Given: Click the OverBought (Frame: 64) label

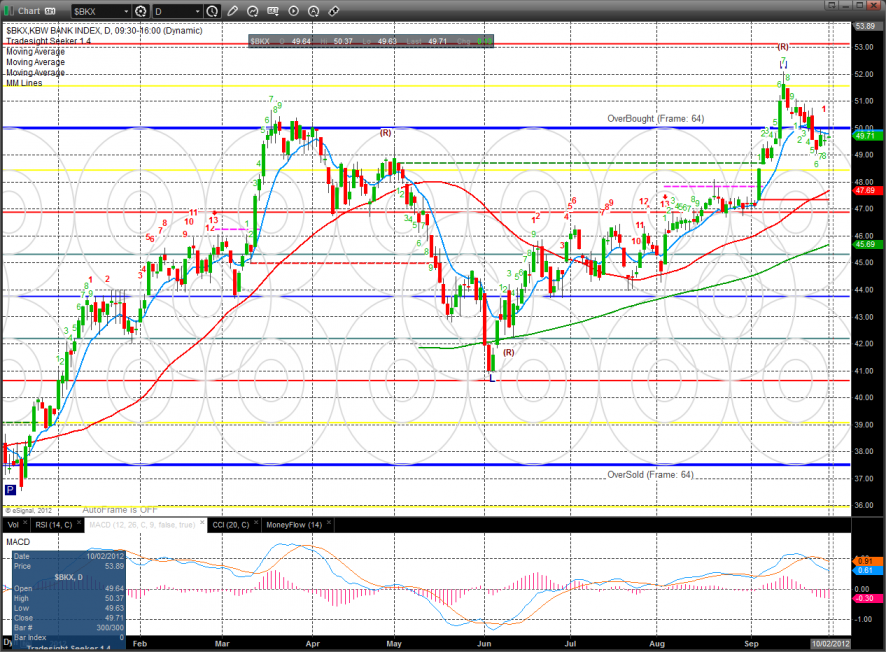Looking at the screenshot, I should pyautogui.click(x=655, y=119).
